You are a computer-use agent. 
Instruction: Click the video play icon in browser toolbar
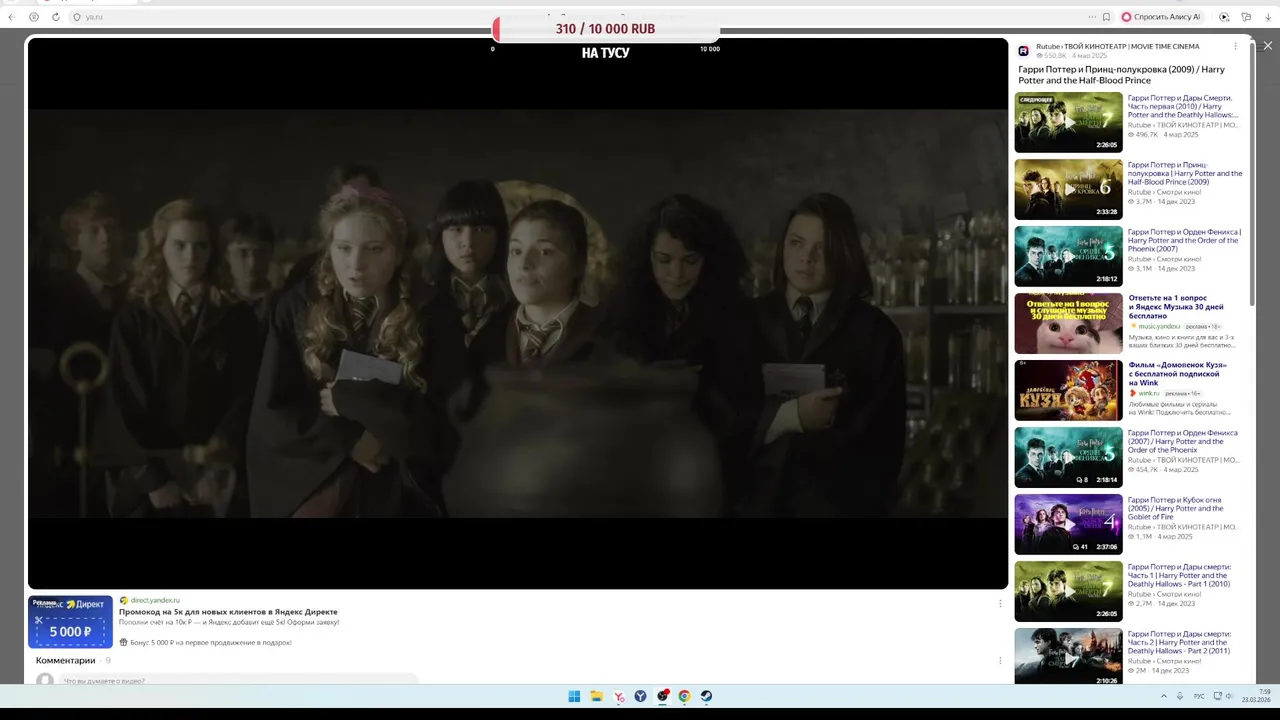(x=1224, y=17)
